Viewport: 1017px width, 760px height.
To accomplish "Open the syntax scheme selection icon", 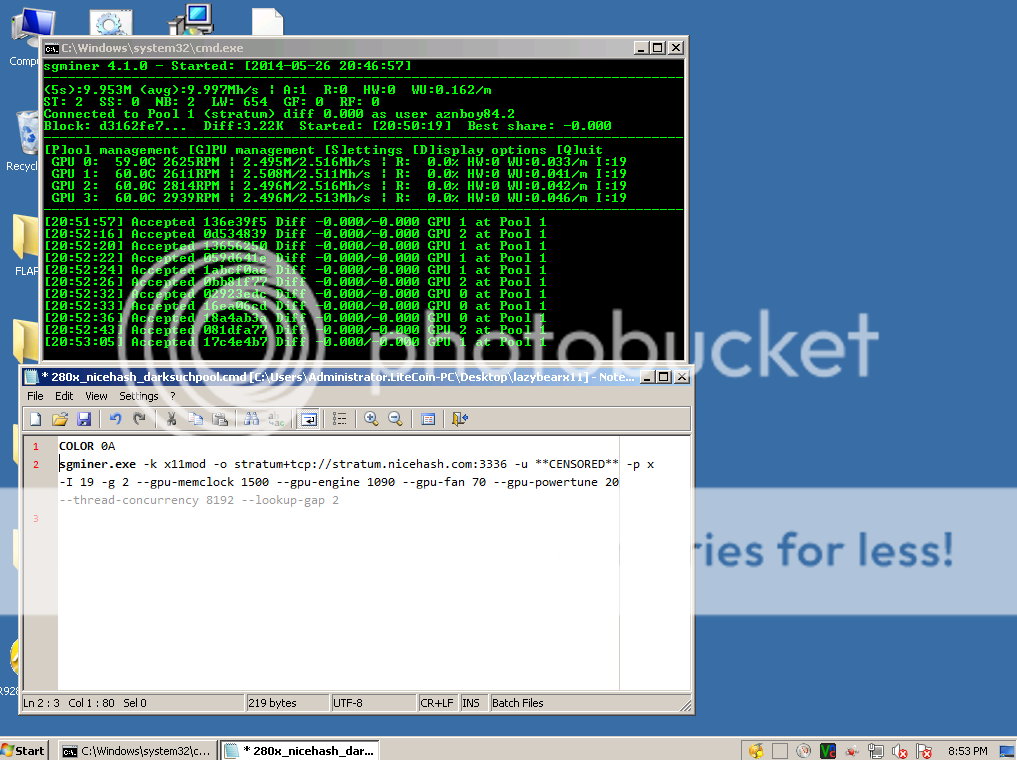I will pos(428,419).
